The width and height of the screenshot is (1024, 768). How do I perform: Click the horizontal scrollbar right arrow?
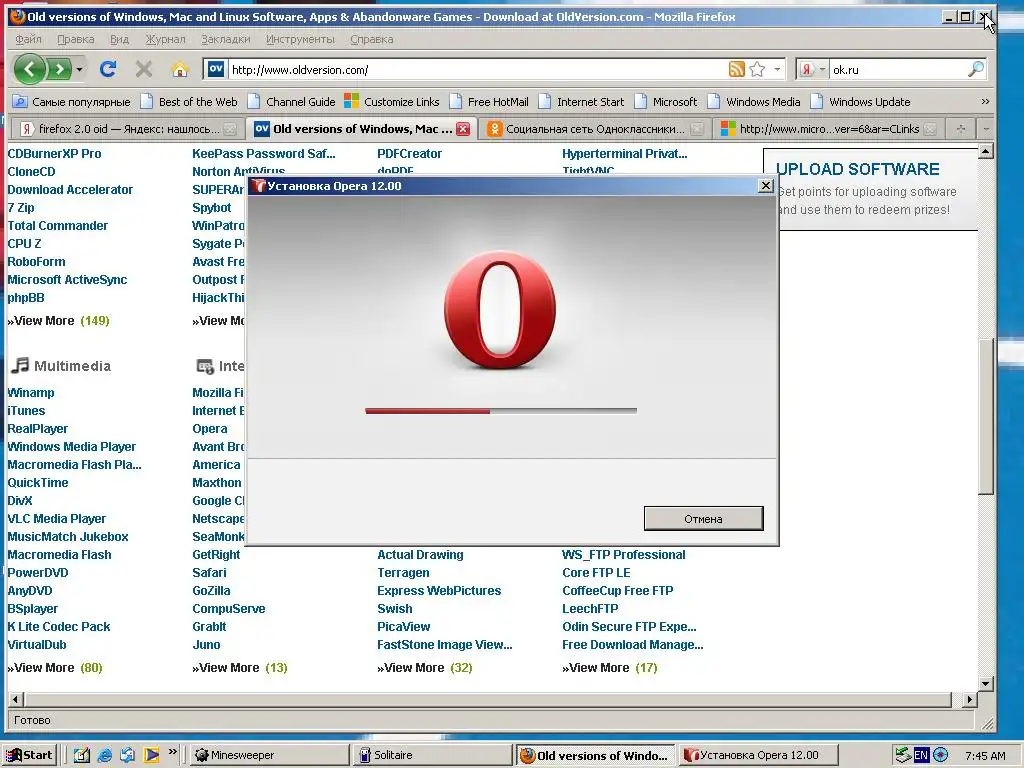[970, 699]
